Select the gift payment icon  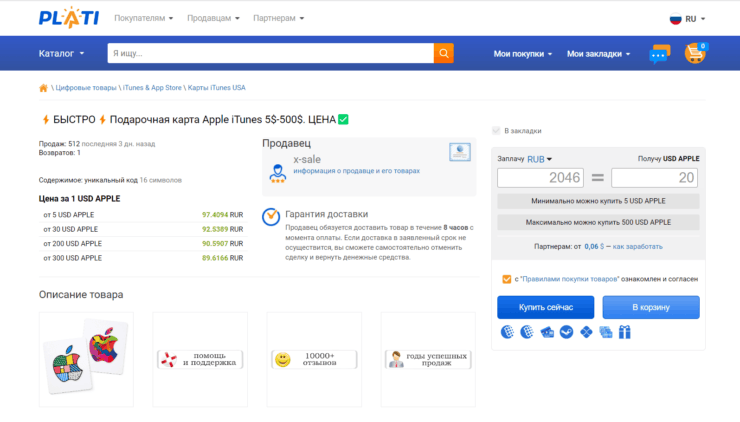[625, 332]
